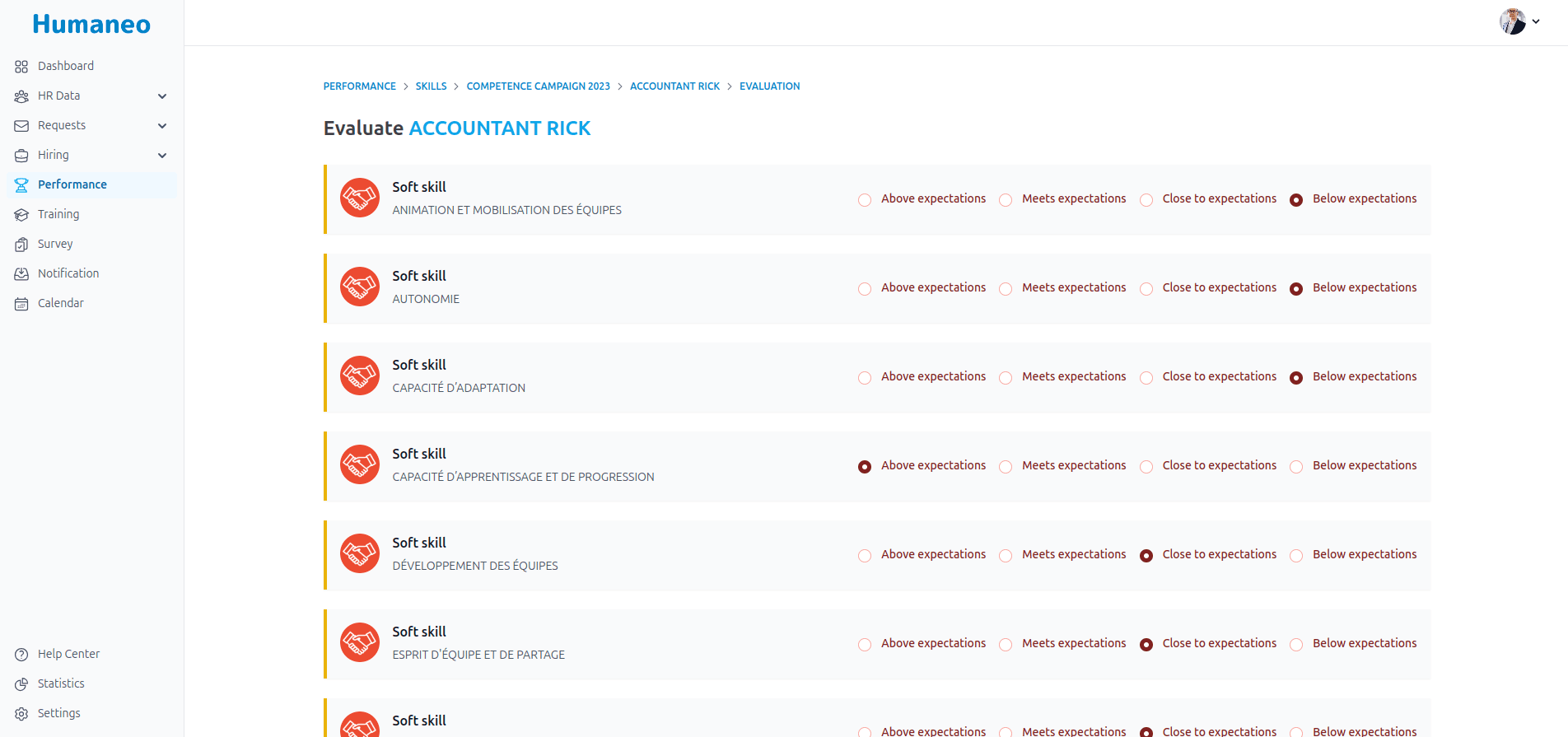Click CAPACITÉ D'APPRENTISSAGE ET DE PROGRESSION text
This screenshot has width=1568, height=737.
[523, 477]
